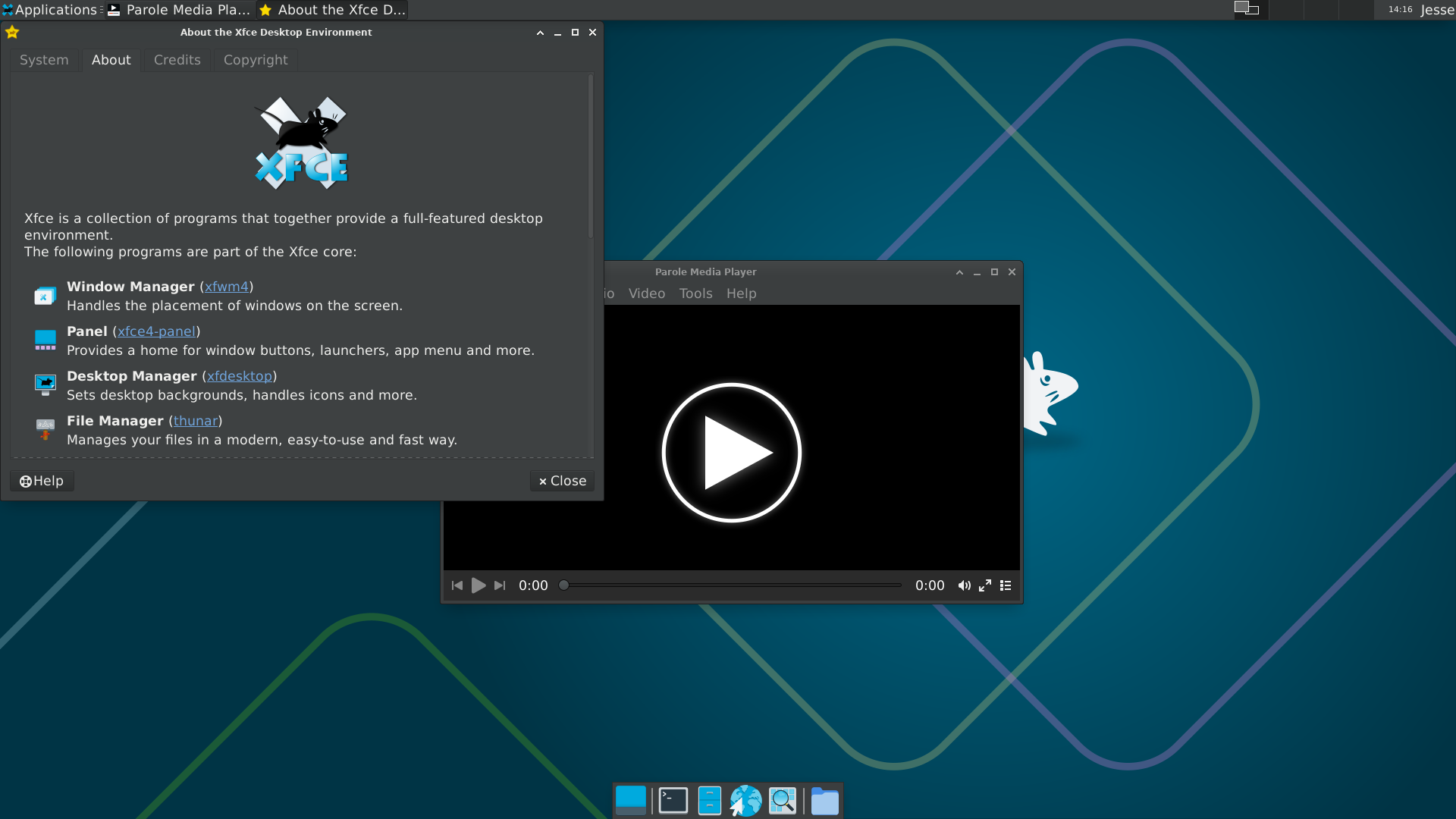Click the large play button in Parole
Image resolution: width=1456 pixels, height=819 pixels.
pos(732,453)
